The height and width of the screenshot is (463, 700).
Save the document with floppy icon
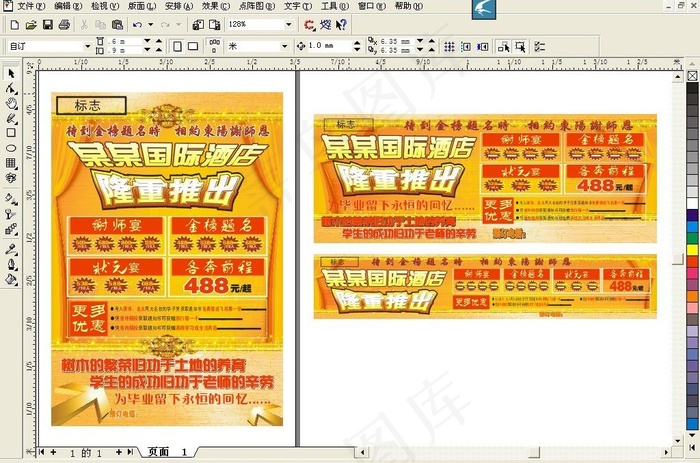48,25
